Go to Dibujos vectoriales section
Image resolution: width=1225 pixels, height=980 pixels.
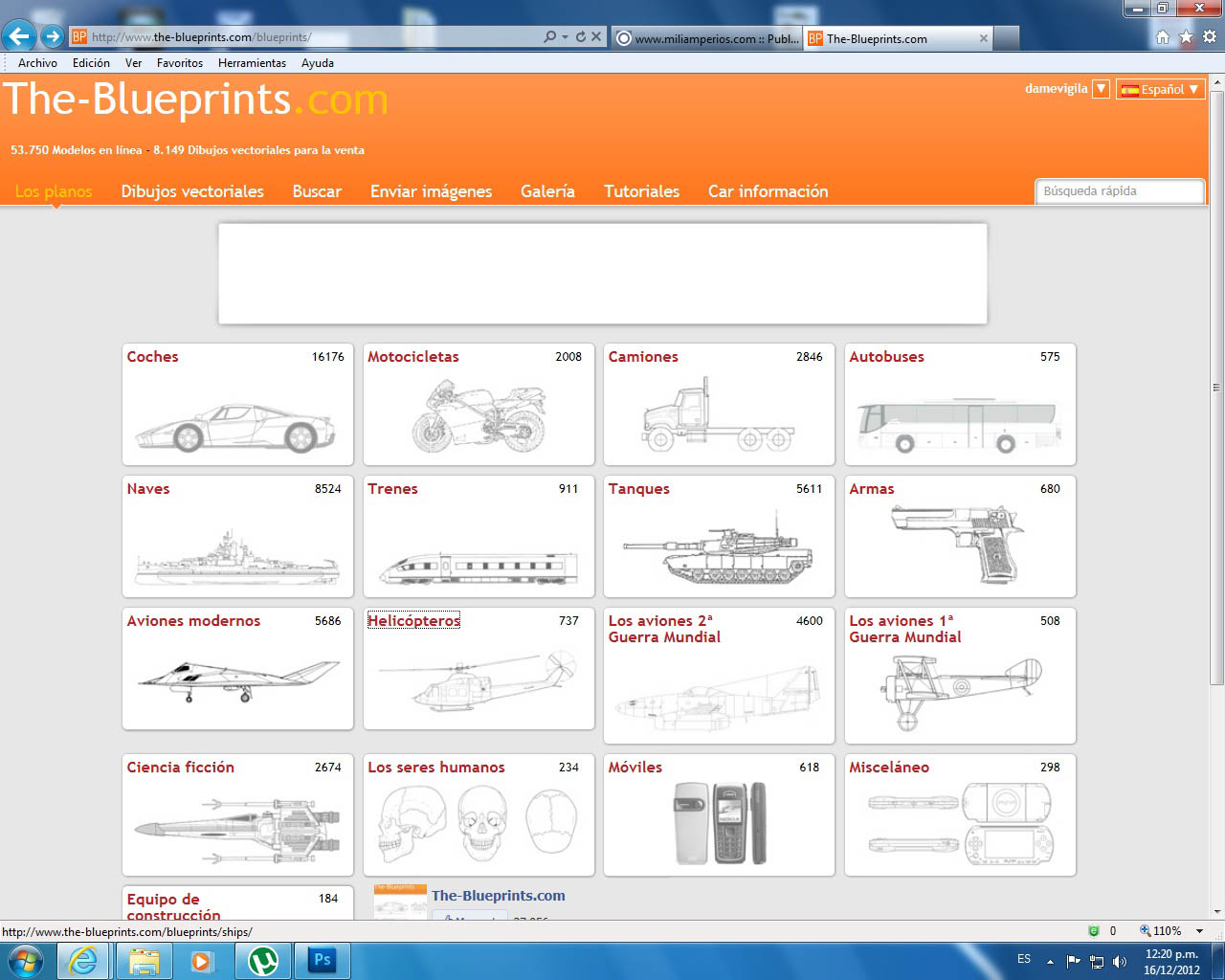pos(192,191)
